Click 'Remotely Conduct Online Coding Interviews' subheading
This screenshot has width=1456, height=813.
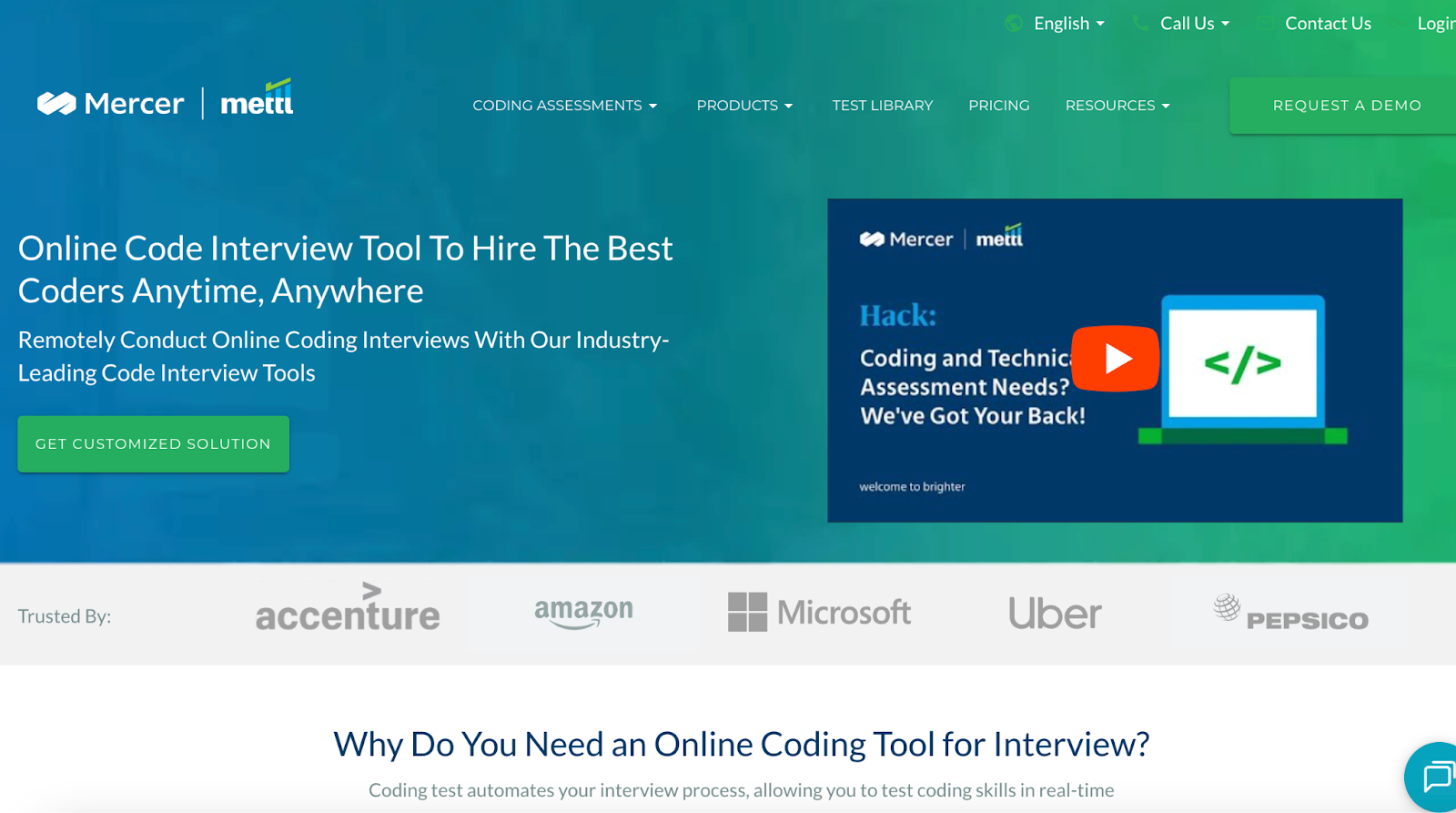point(344,356)
